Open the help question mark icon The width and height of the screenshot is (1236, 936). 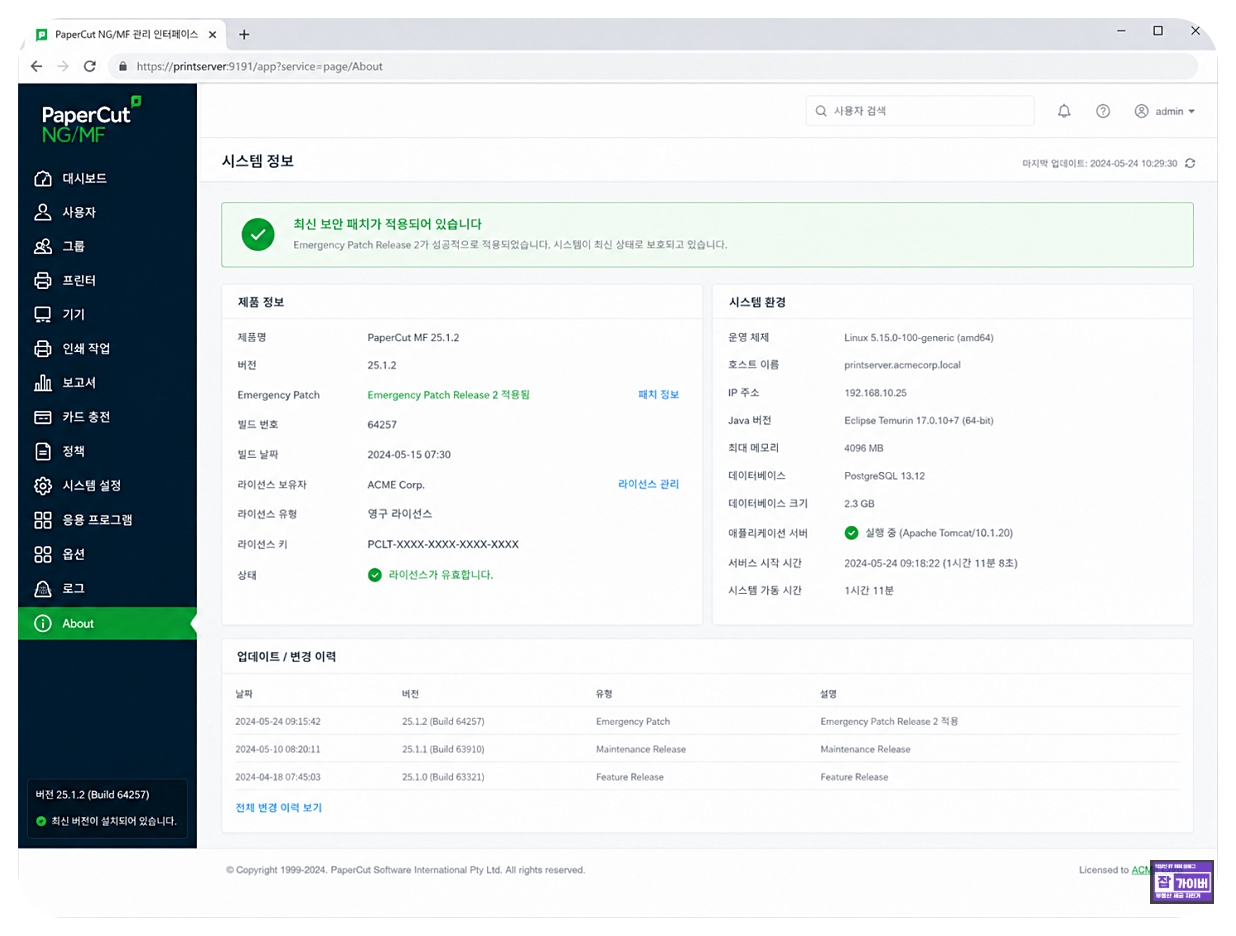click(x=1103, y=111)
